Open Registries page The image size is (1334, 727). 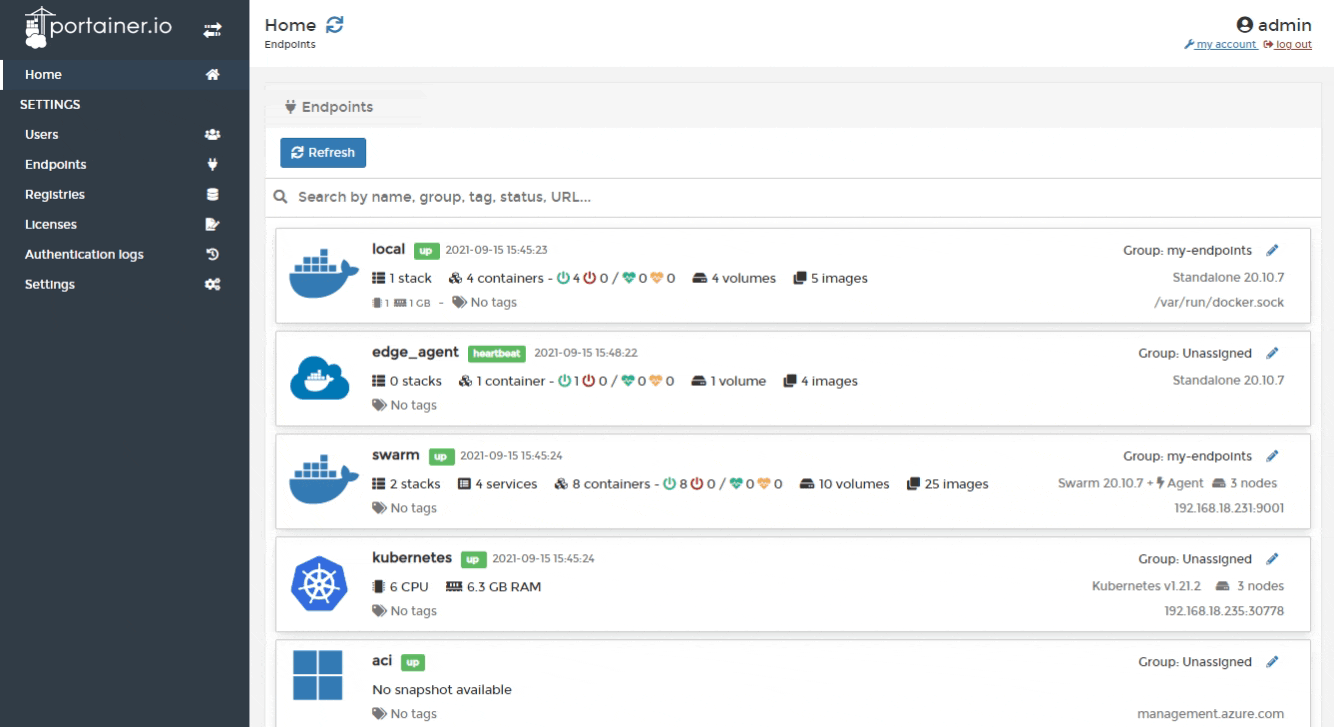pos(124,195)
